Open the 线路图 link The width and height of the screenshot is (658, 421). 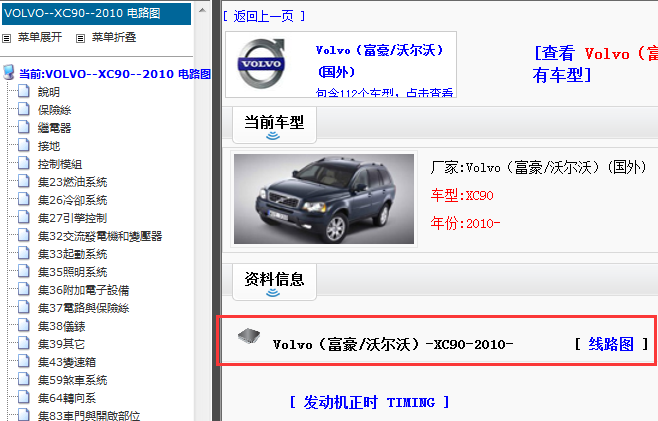pyautogui.click(x=611, y=344)
